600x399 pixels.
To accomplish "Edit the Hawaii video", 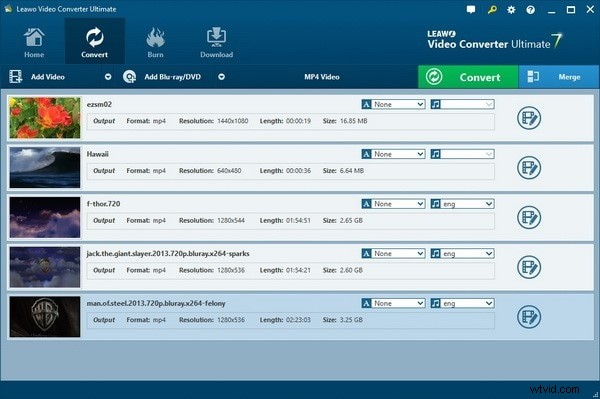I will pyautogui.click(x=529, y=168).
